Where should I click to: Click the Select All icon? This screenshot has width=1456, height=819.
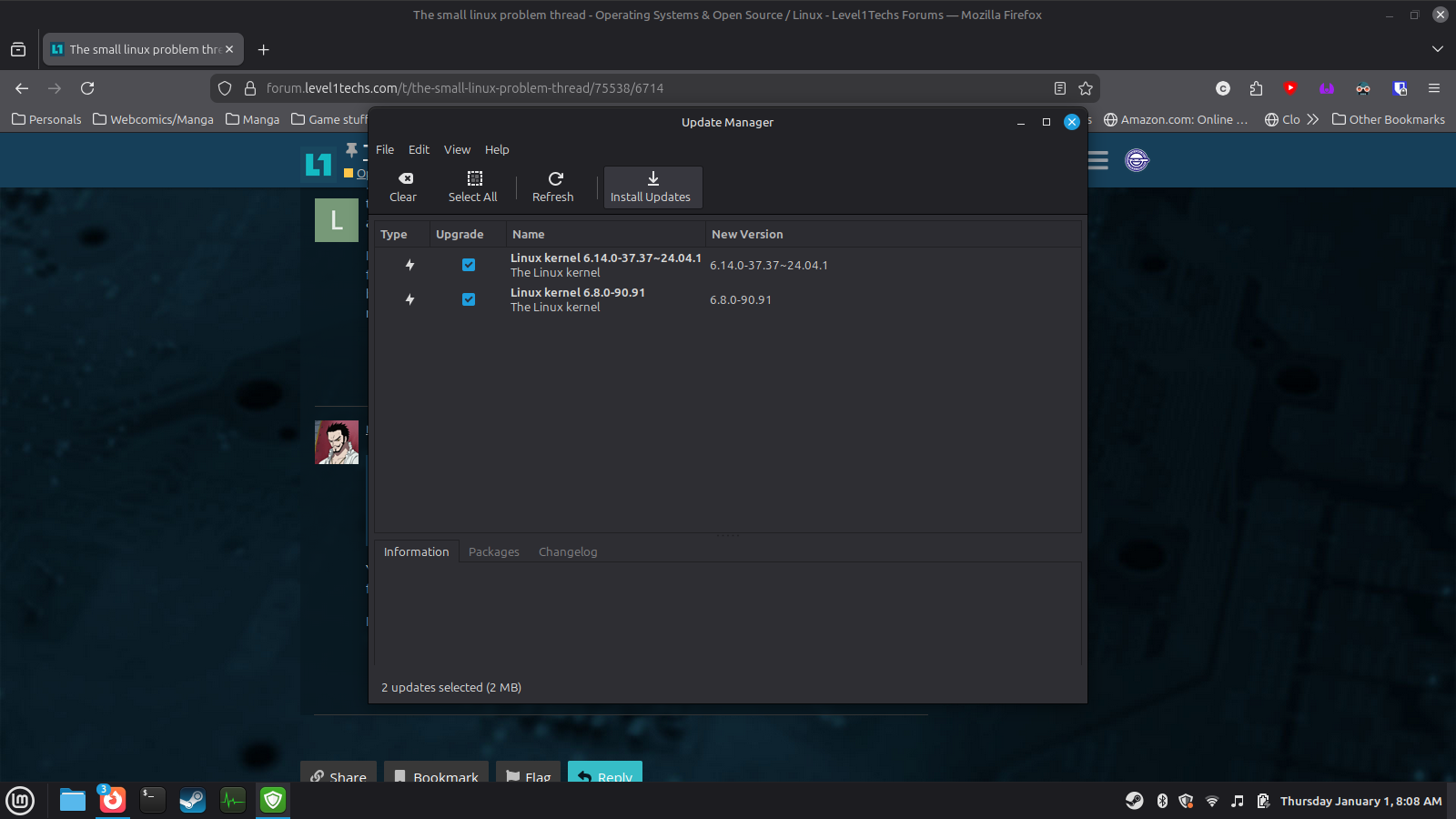[474, 178]
